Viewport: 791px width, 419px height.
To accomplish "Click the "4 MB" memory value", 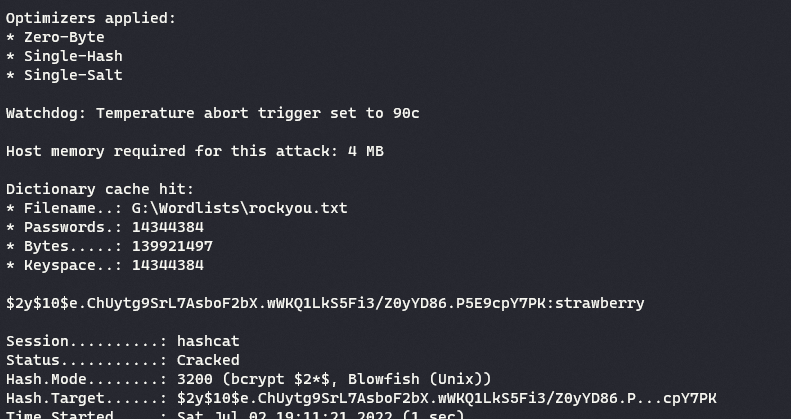I will [366, 151].
